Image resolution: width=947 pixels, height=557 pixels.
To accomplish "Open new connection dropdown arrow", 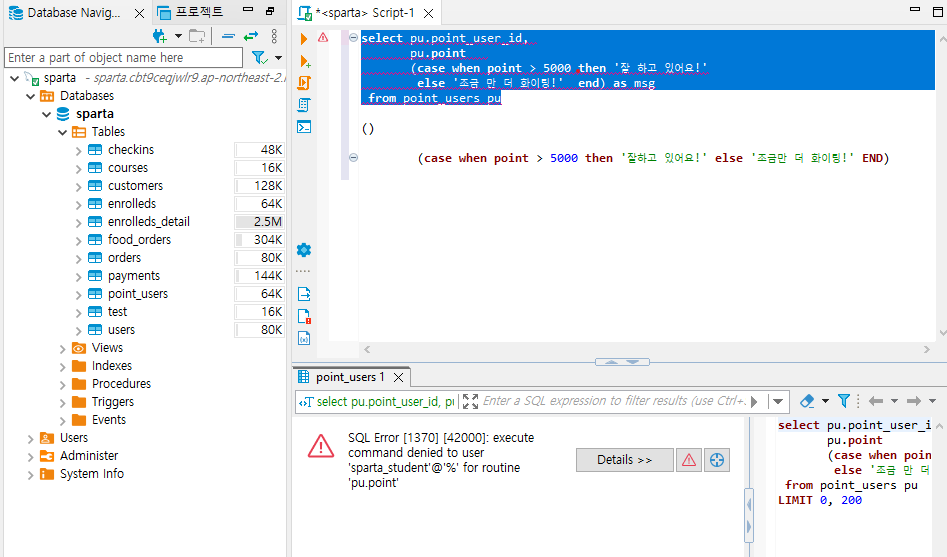I will pyautogui.click(x=178, y=36).
